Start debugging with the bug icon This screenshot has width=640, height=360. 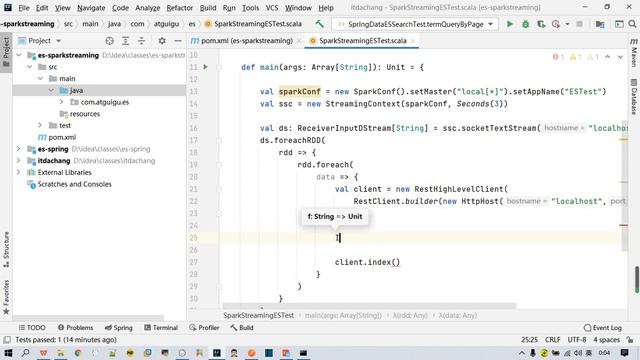tap(526, 24)
